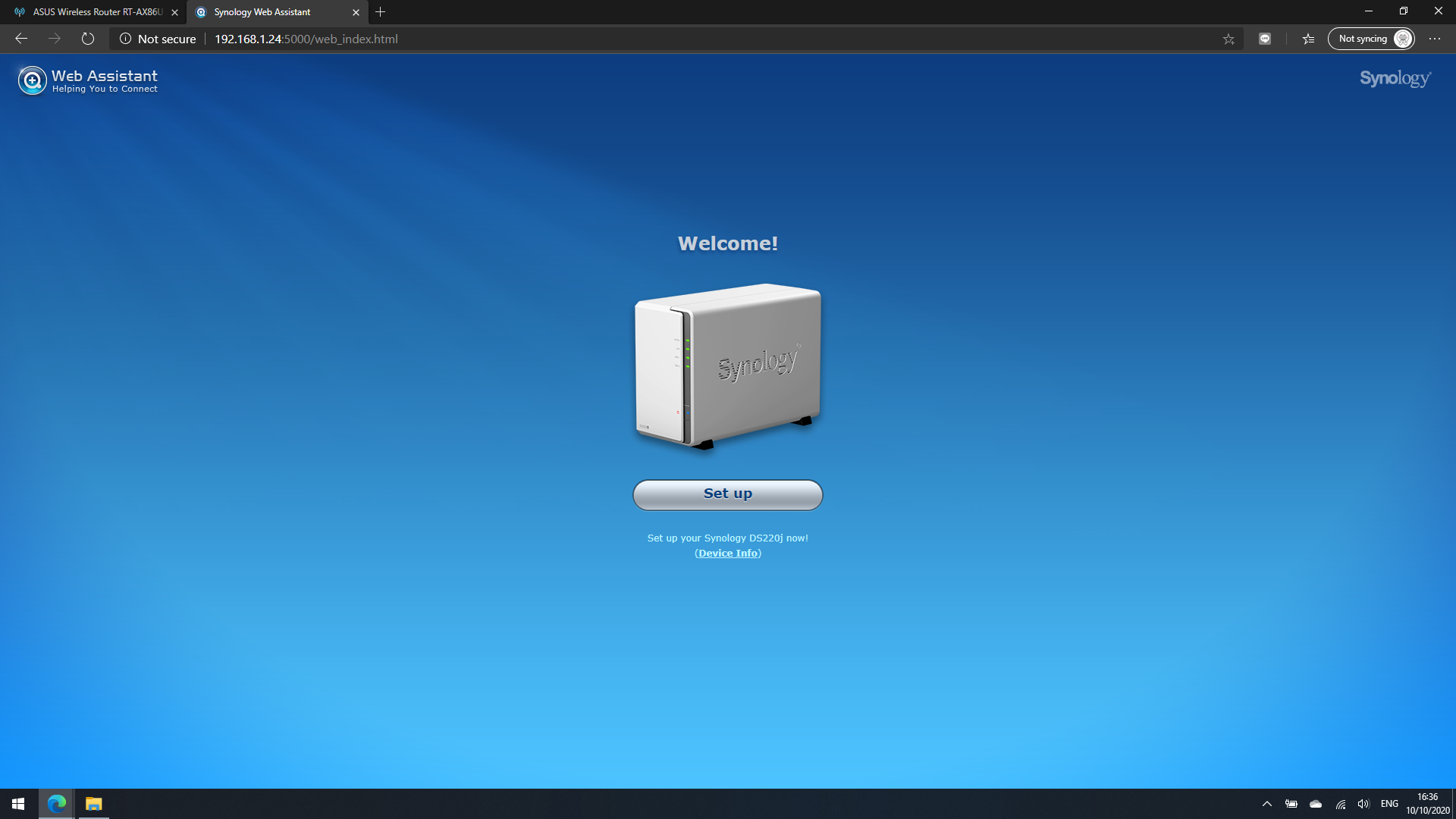
Task: Open browser Settings and more menu
Action: coord(1435,39)
